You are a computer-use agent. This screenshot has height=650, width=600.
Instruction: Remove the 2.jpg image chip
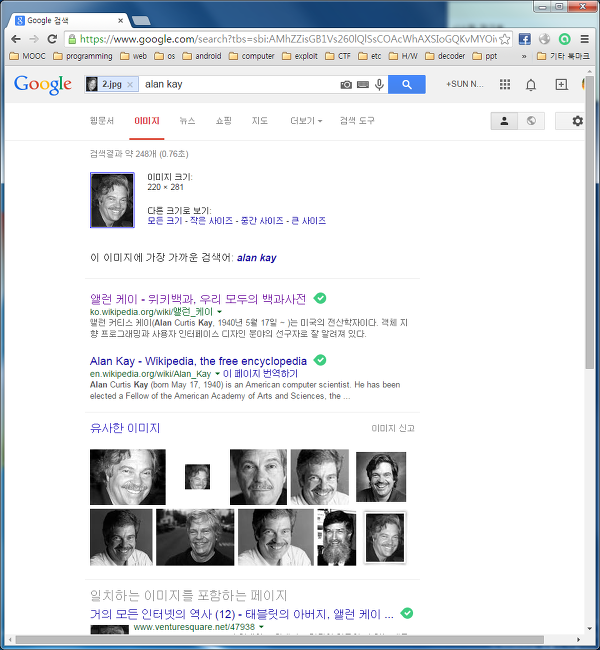click(x=130, y=85)
